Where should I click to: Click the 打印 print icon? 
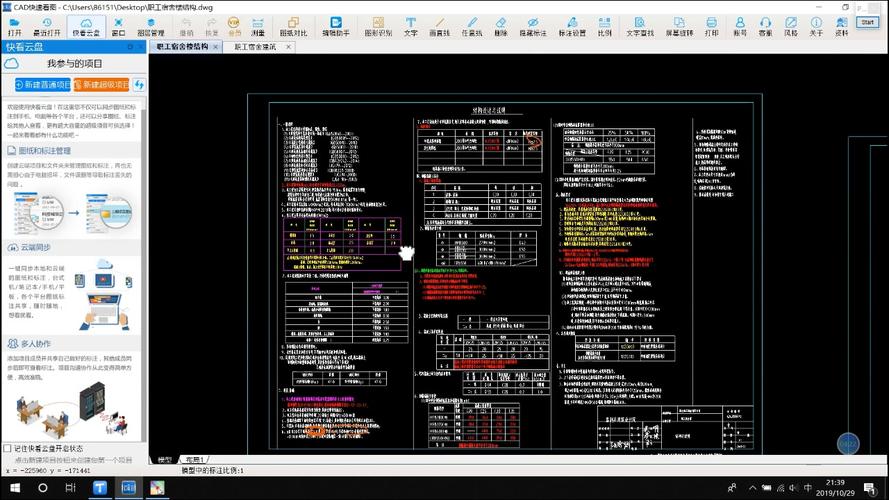pyautogui.click(x=712, y=27)
